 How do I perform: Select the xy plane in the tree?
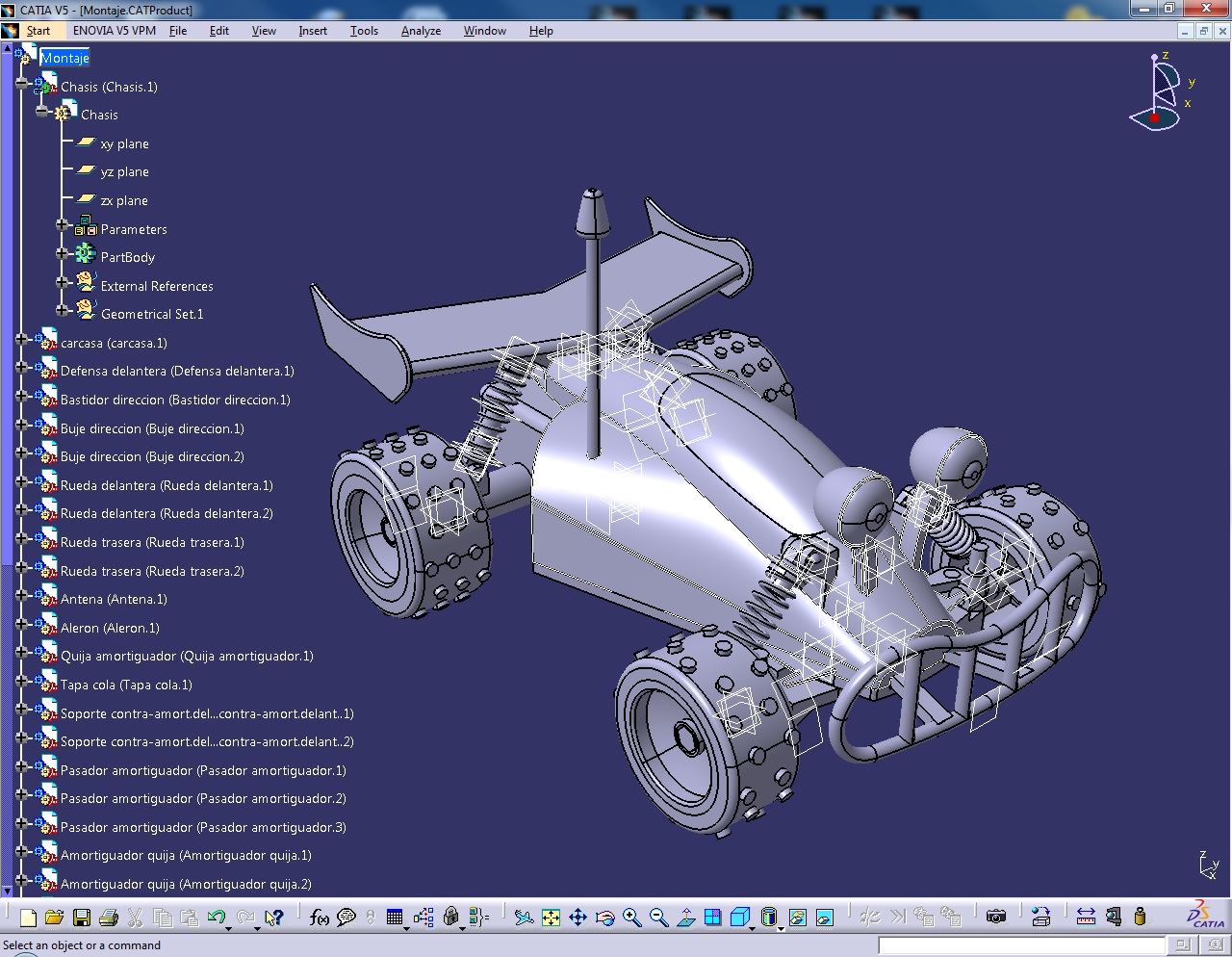tap(125, 144)
